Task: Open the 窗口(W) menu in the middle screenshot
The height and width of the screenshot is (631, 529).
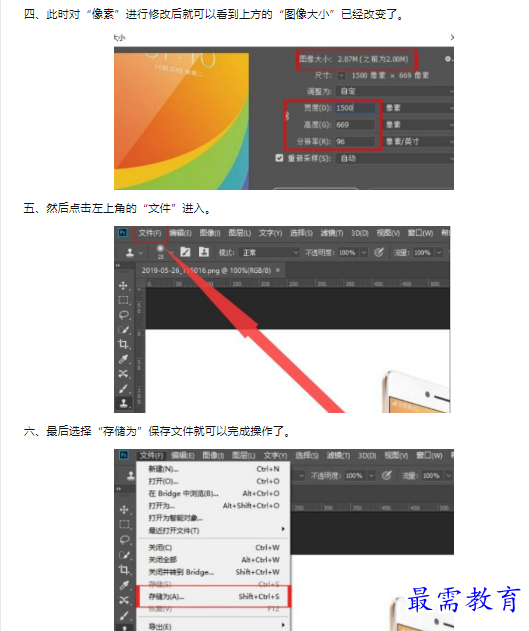Action: pos(420,233)
